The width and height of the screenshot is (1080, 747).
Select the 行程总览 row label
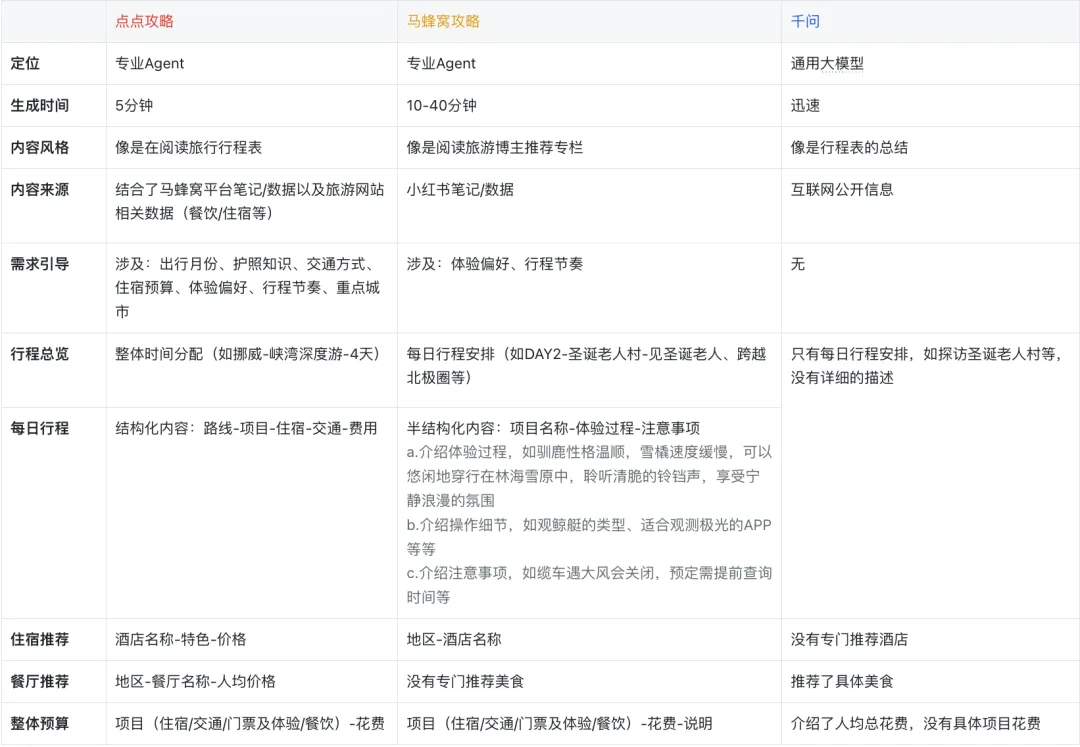click(x=40, y=354)
